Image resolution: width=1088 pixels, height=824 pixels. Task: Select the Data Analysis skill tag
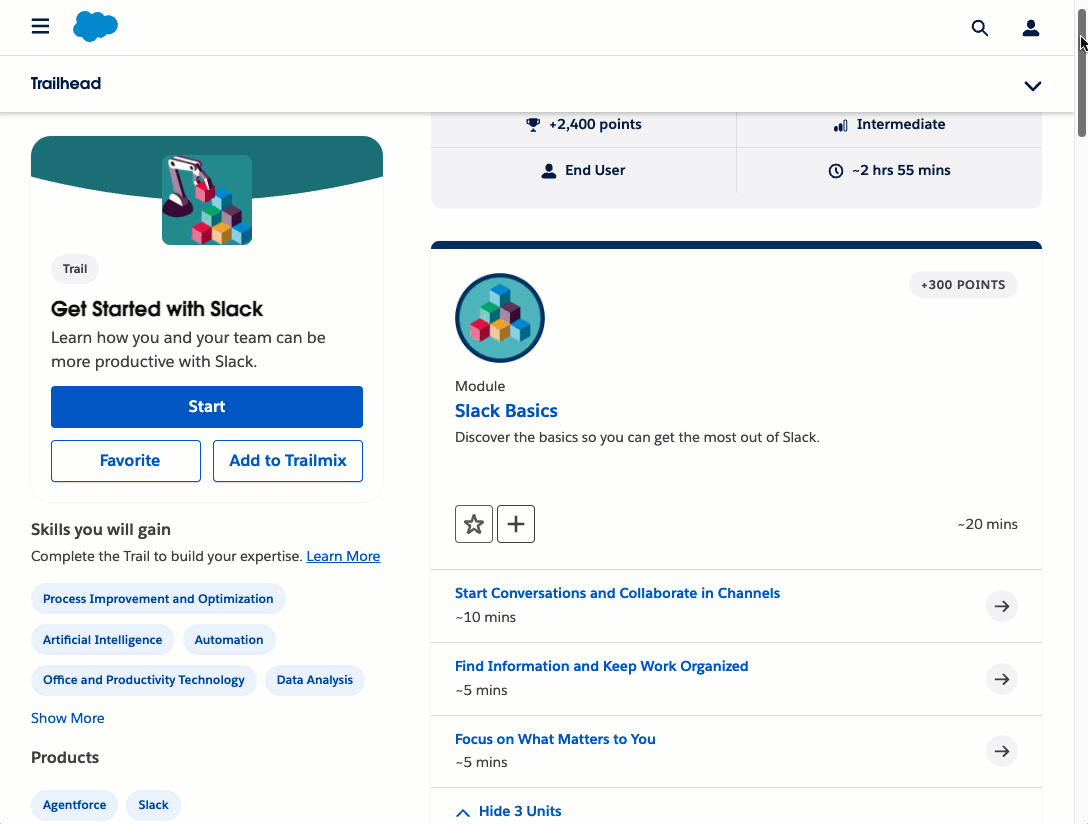315,680
